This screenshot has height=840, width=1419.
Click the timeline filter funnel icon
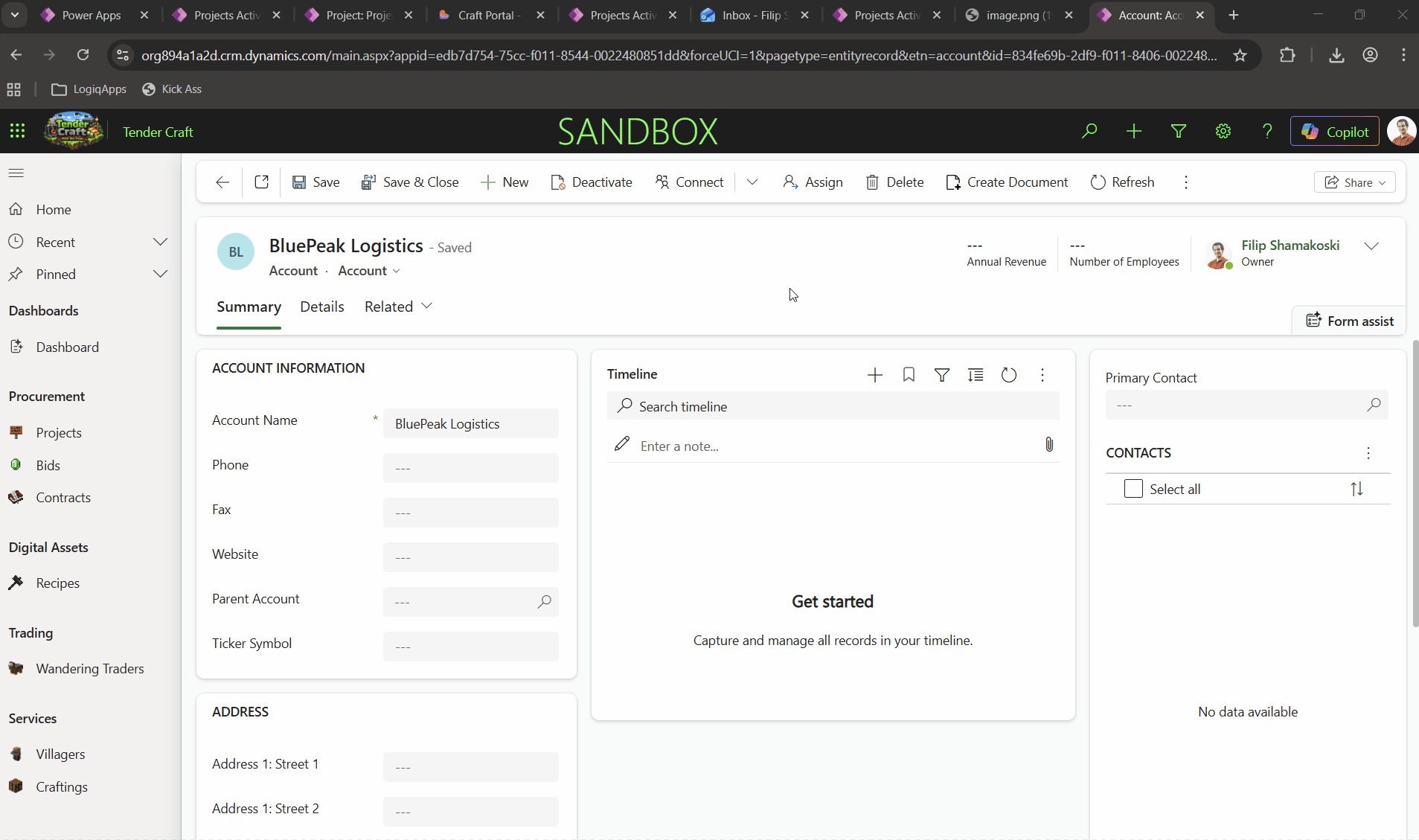tap(942, 375)
